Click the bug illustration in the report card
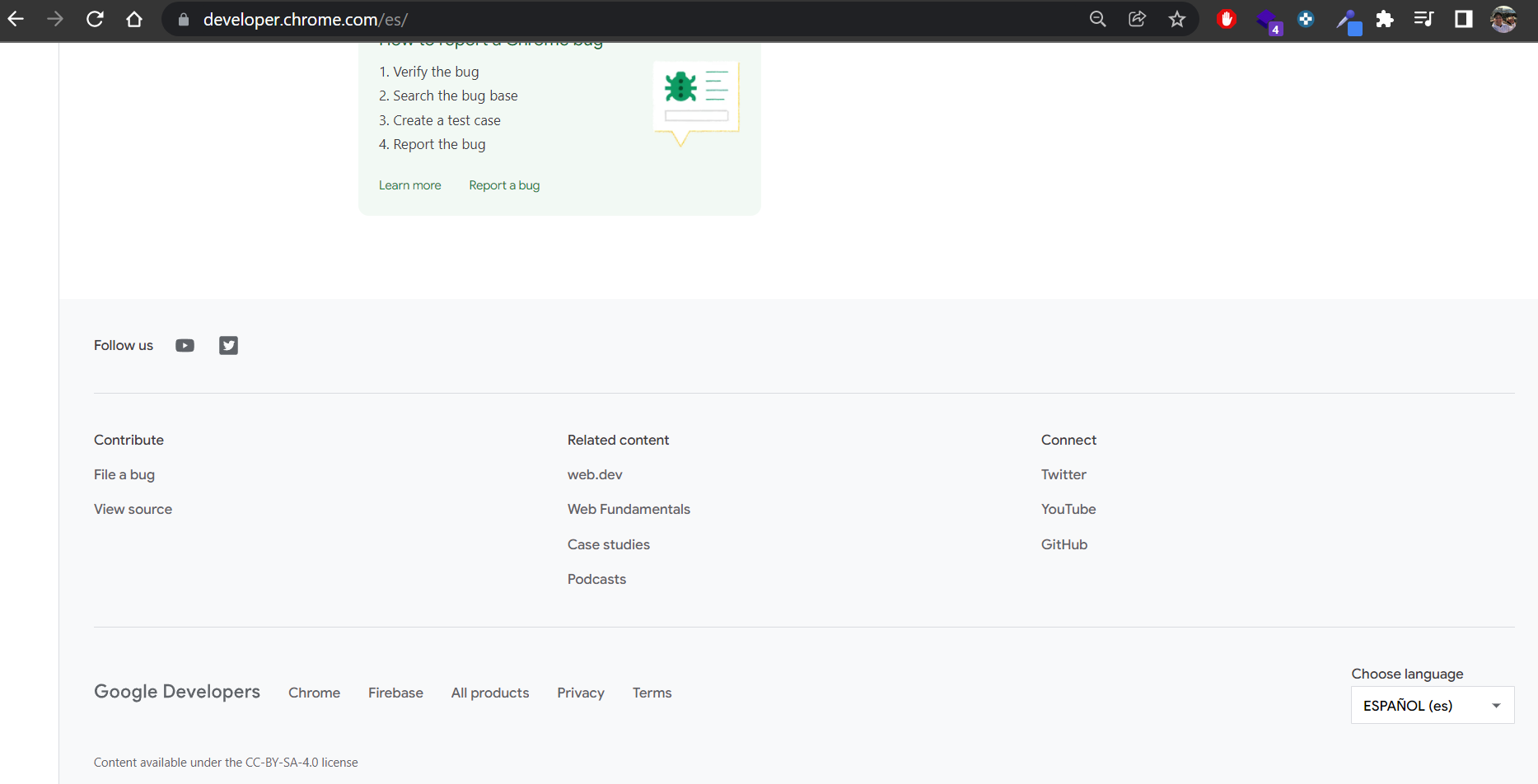The height and width of the screenshot is (784, 1538). [x=694, y=99]
